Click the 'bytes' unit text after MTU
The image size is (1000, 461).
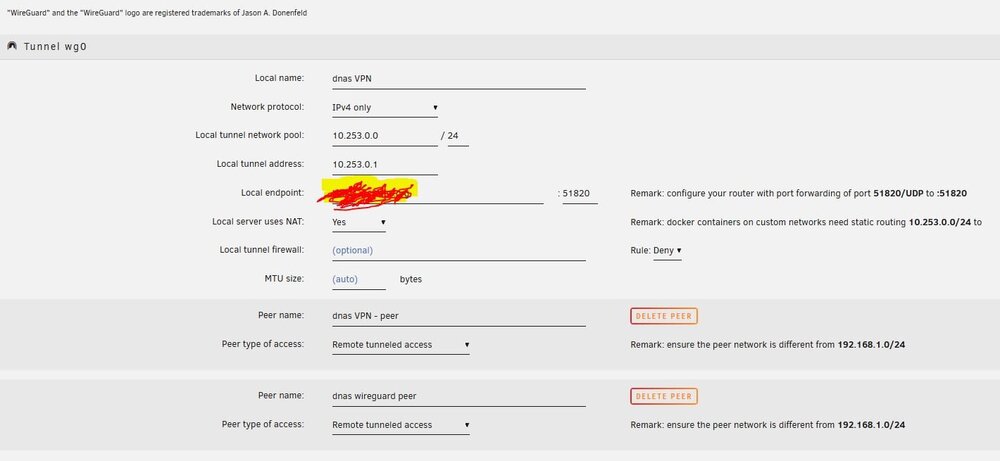click(x=411, y=279)
